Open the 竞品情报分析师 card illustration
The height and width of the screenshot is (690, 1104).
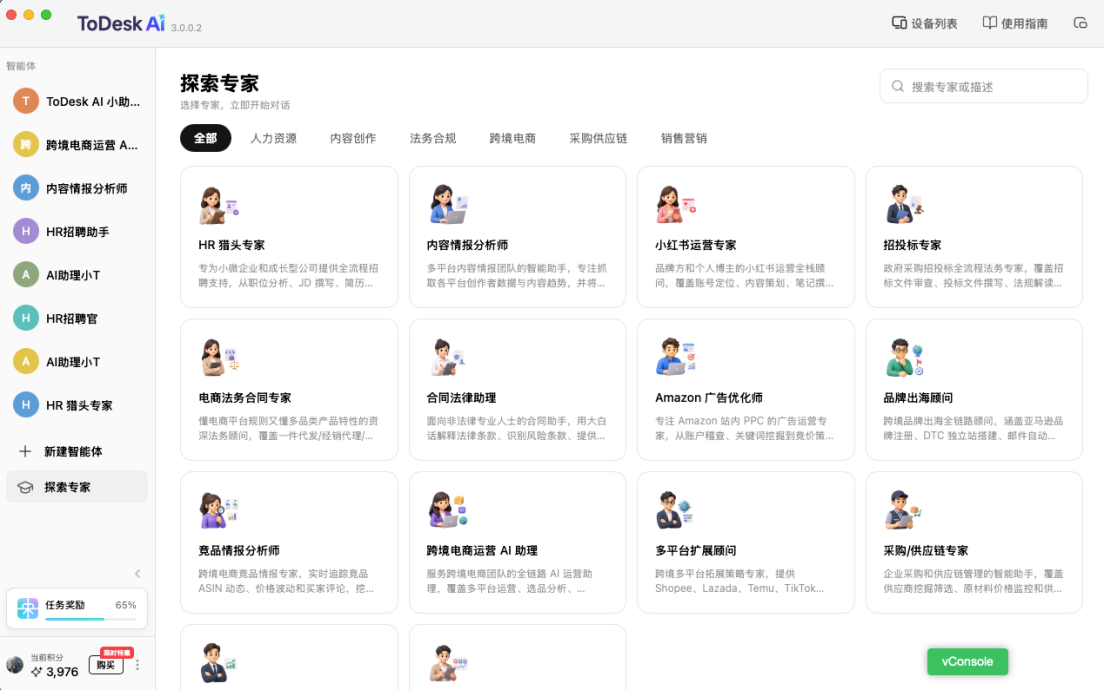click(219, 510)
